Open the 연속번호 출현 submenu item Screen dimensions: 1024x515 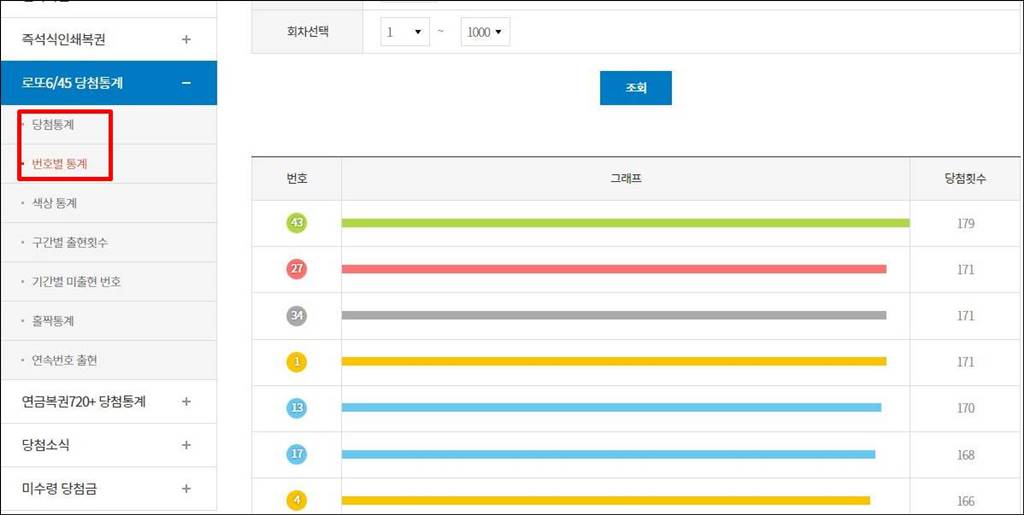tap(64, 360)
